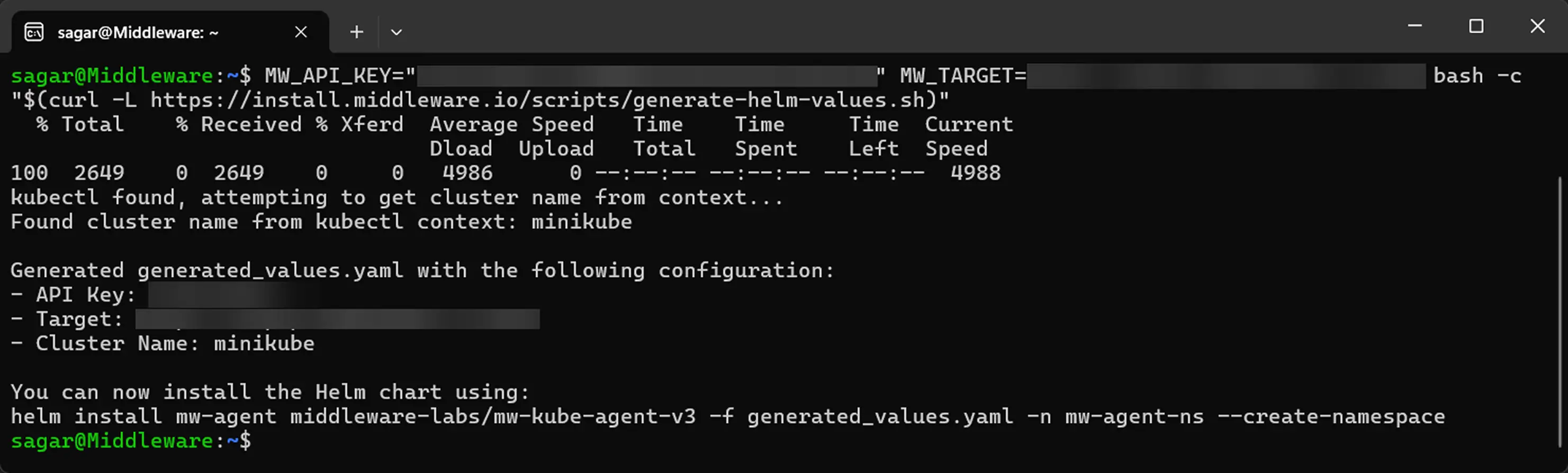Close the sagar@Middleware tab with its X
Viewport: 1568px width, 473px height.
coord(301,32)
